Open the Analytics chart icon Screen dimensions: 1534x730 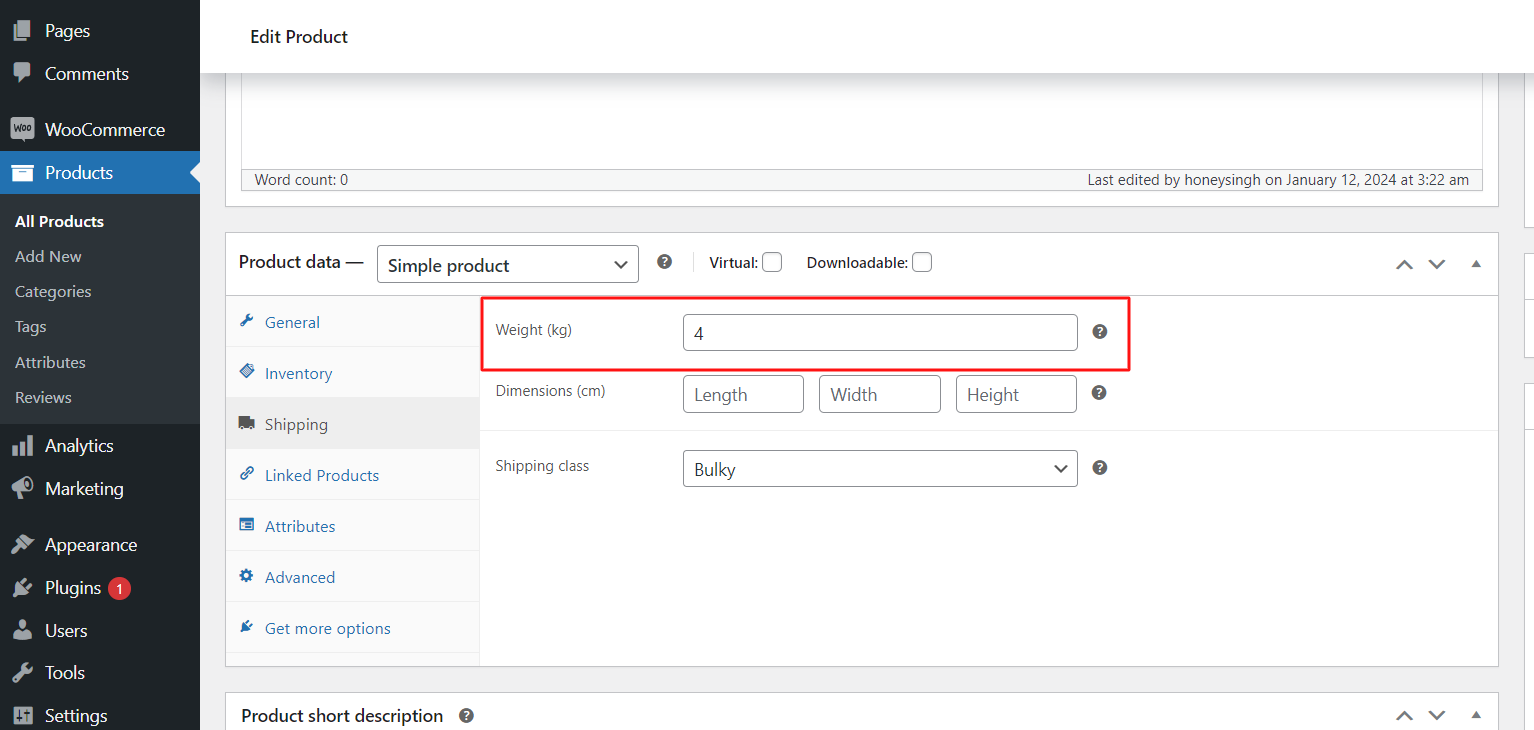20,445
